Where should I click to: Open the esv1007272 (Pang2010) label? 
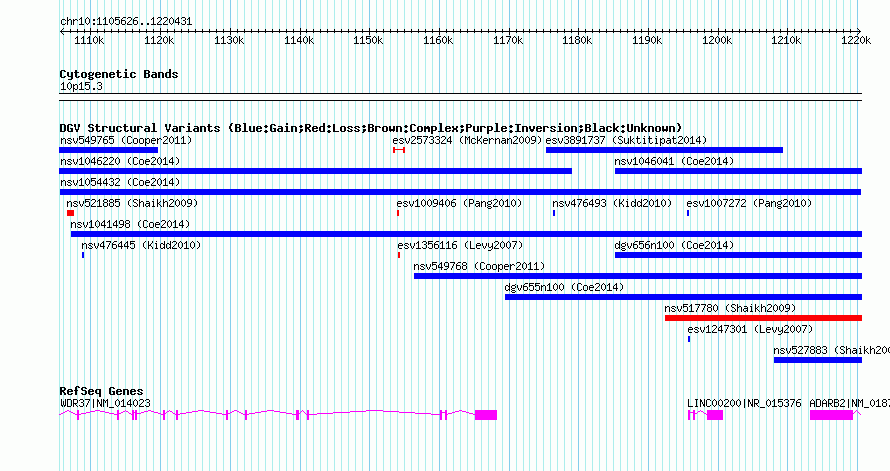coord(749,203)
